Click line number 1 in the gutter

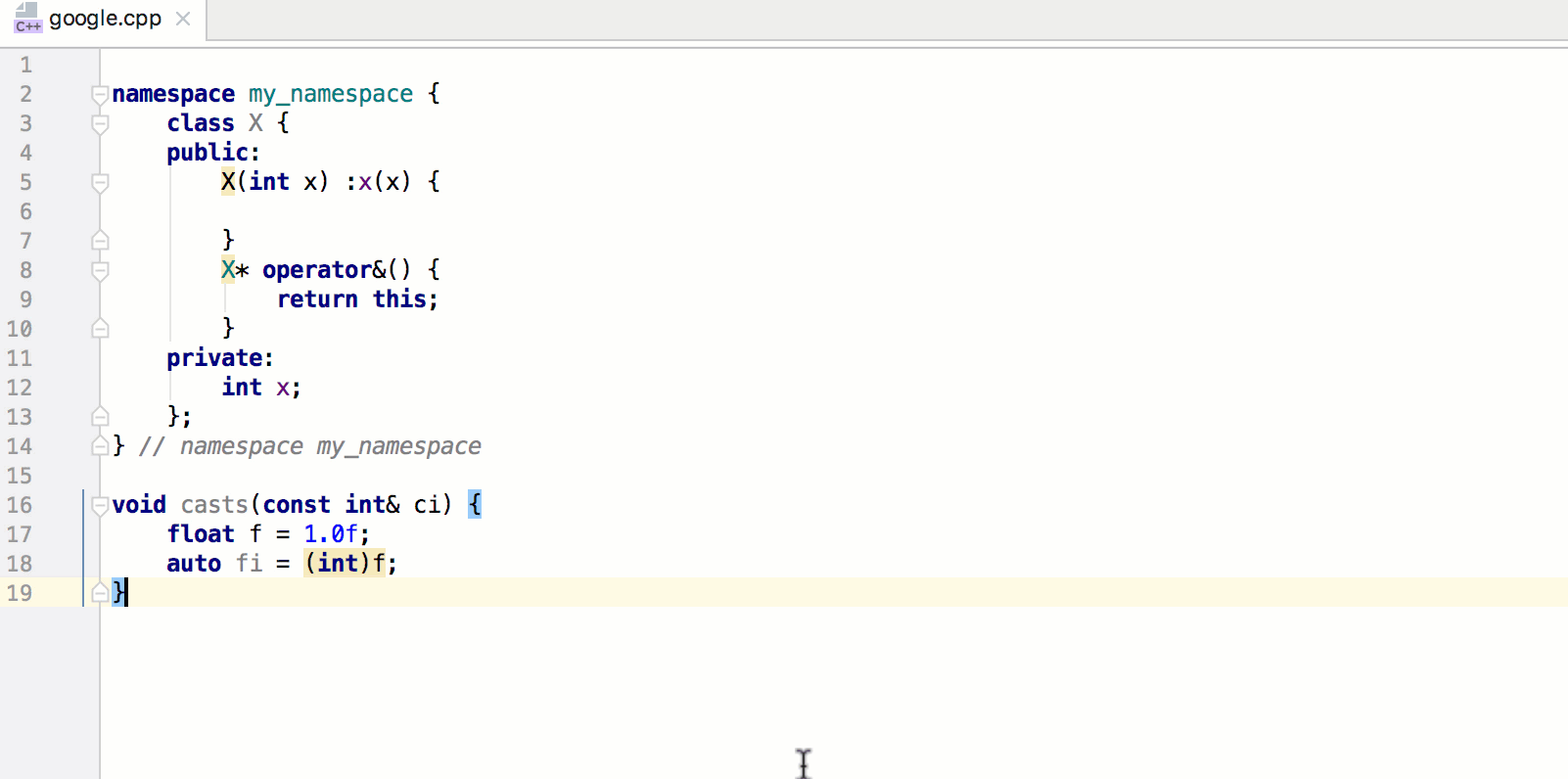(x=25, y=65)
